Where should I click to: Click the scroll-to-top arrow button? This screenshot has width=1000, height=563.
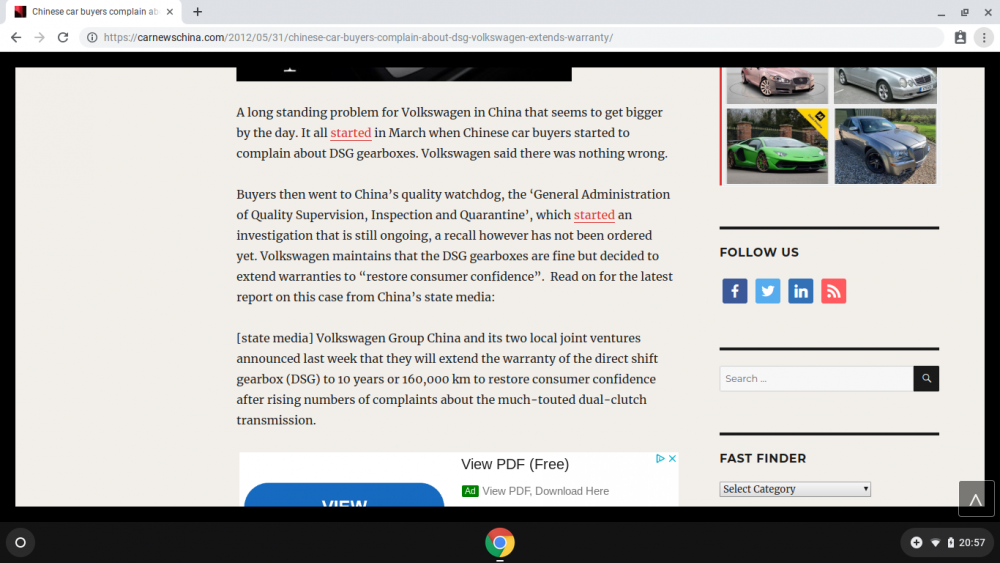click(975, 499)
